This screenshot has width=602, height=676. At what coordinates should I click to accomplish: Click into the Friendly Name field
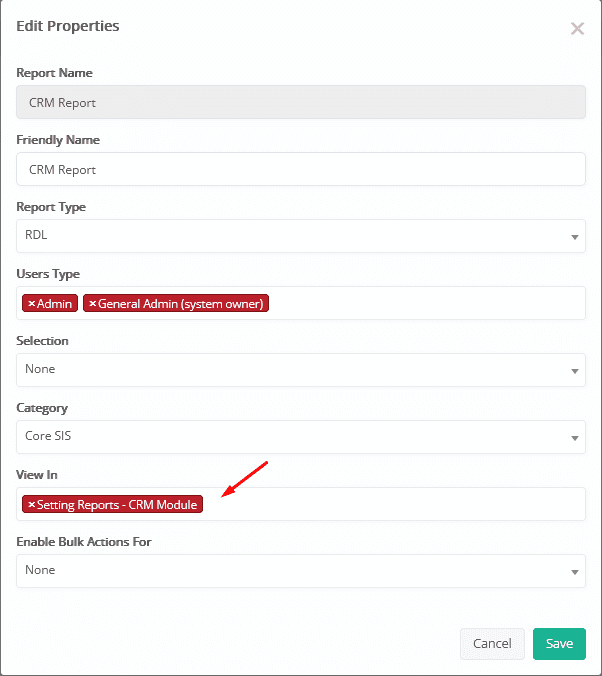301,169
